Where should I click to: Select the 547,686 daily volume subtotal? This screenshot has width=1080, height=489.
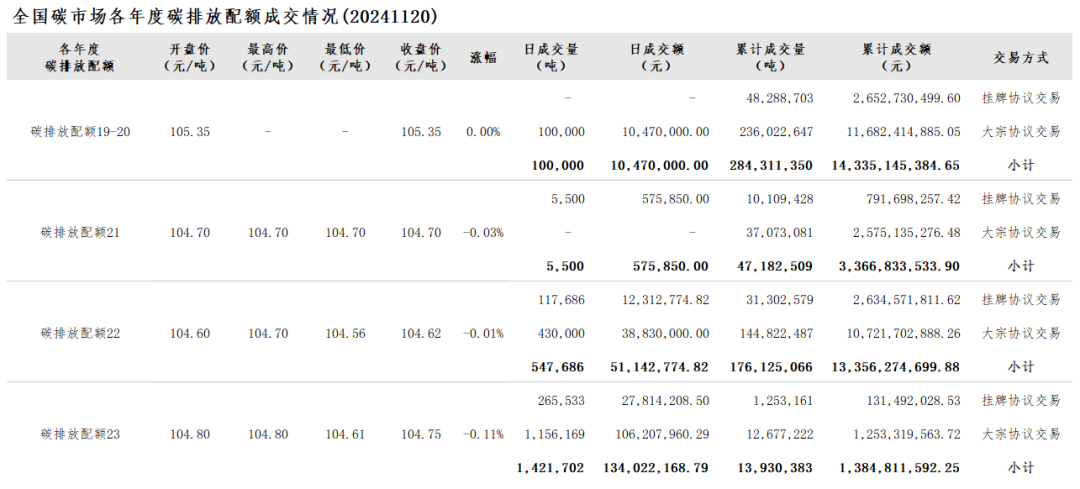coord(557,367)
